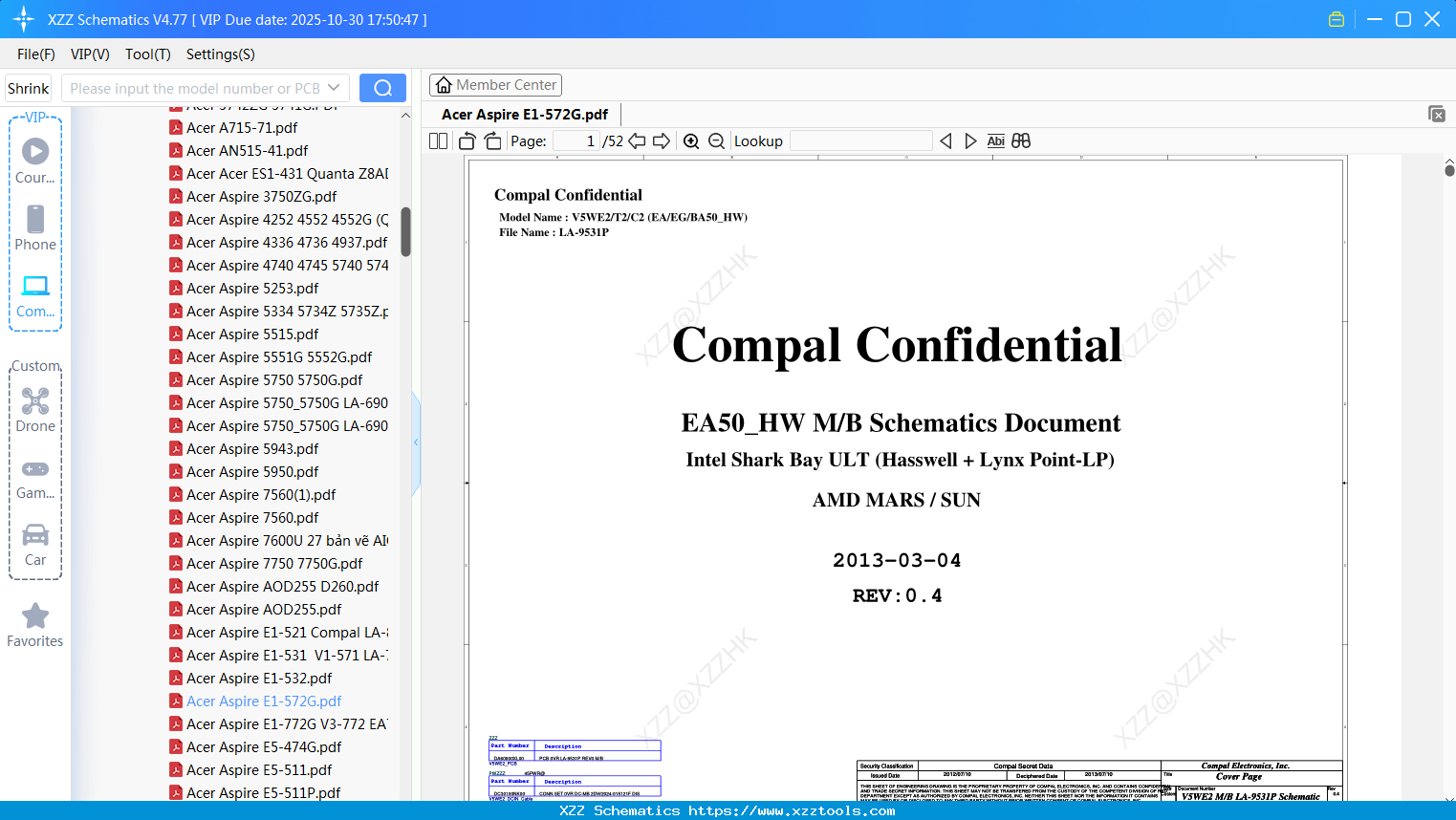Find previous lookup match triangle

946,141
